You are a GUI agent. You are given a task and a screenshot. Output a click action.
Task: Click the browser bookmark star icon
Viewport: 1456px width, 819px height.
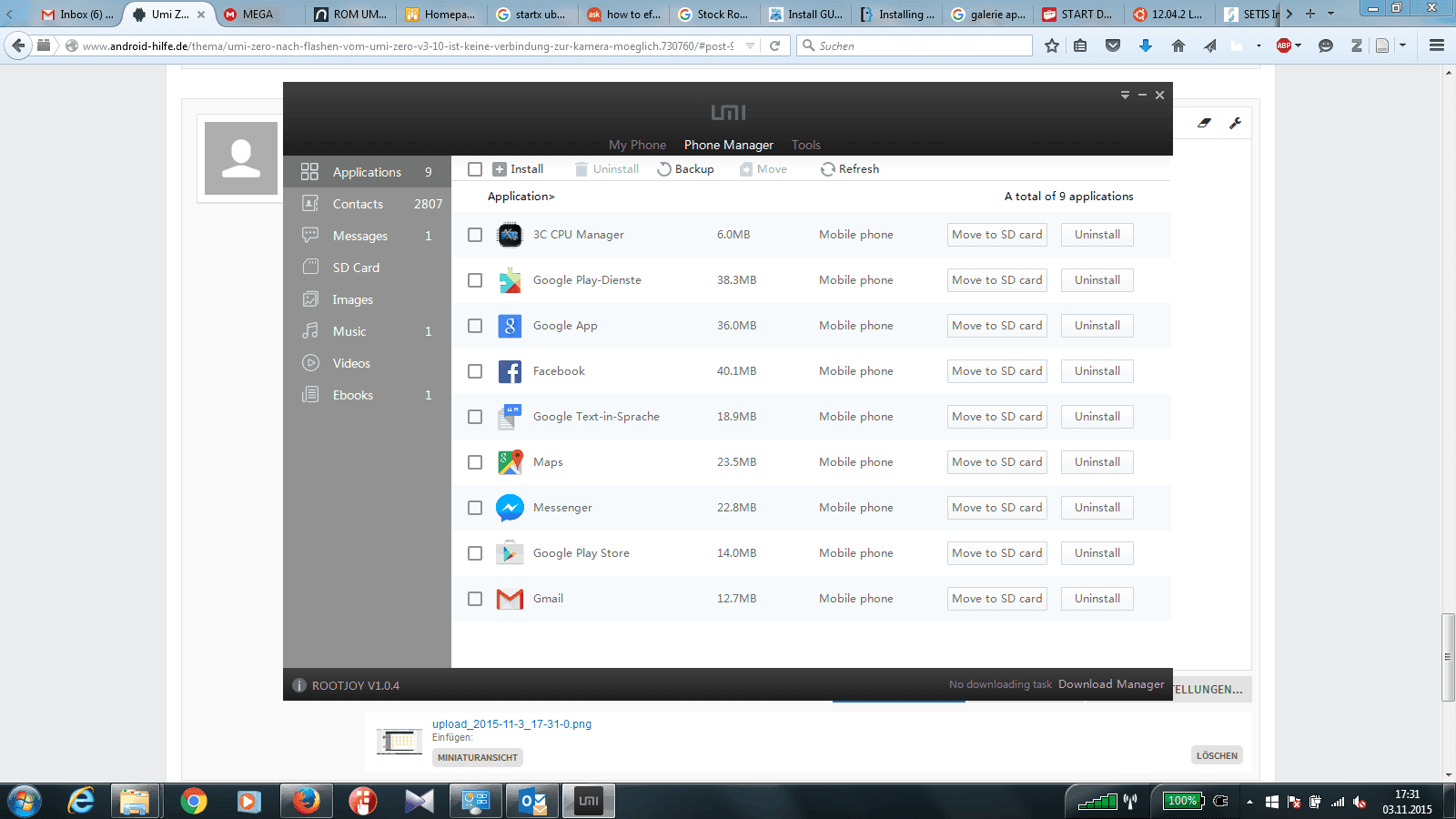1052,45
